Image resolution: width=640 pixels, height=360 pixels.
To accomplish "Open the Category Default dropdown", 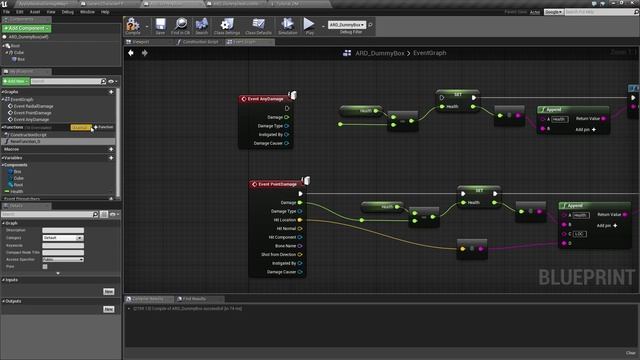I will pyautogui.click(x=63, y=238).
